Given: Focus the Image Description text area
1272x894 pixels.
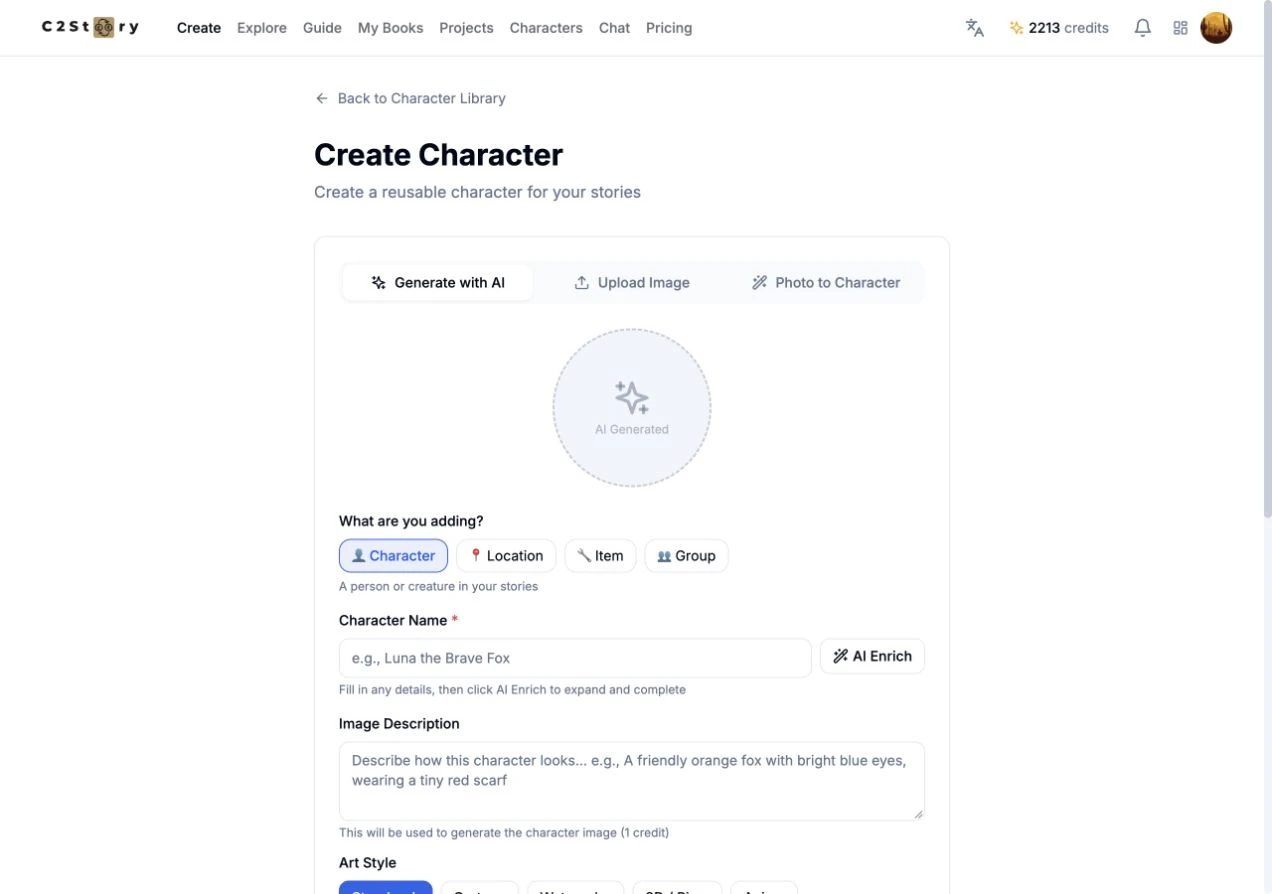Looking at the screenshot, I should [x=632, y=781].
